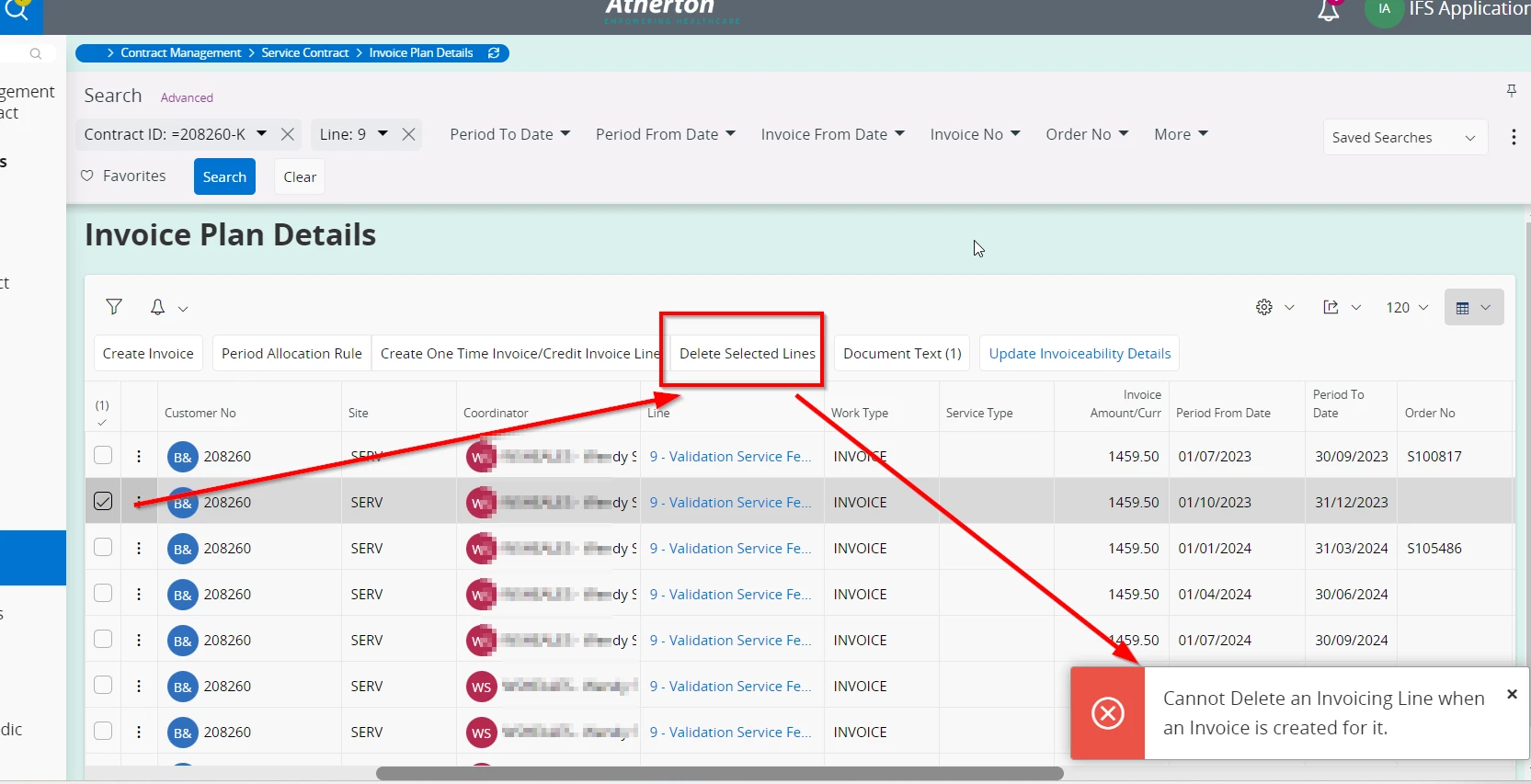Viewport: 1531px width, 784px height.
Task: Click the pin icon in search panel
Action: (x=1511, y=90)
